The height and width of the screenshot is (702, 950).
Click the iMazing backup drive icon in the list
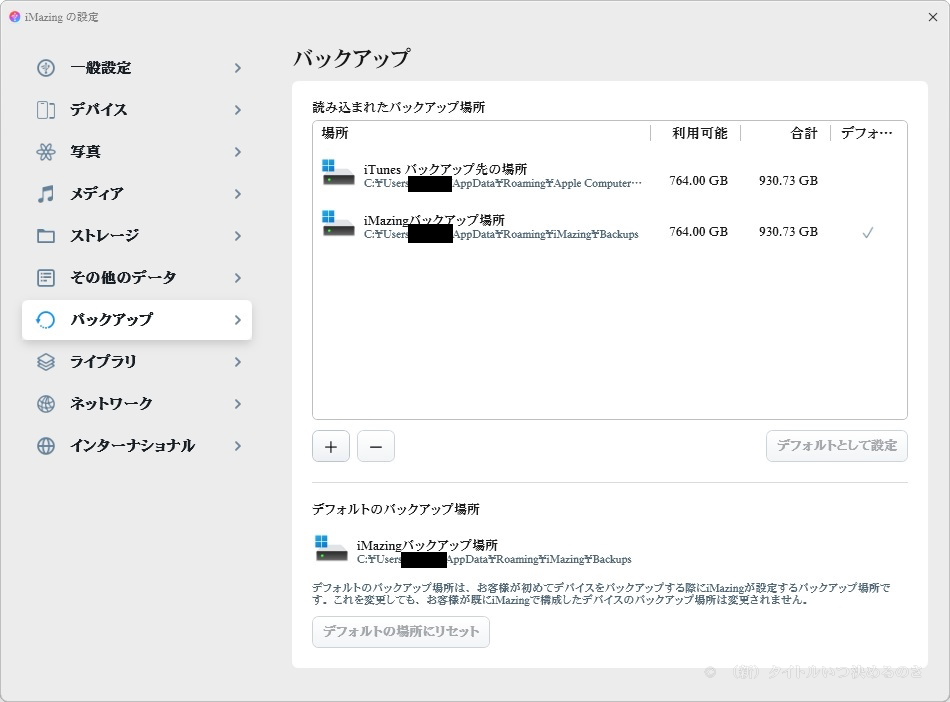click(x=338, y=224)
